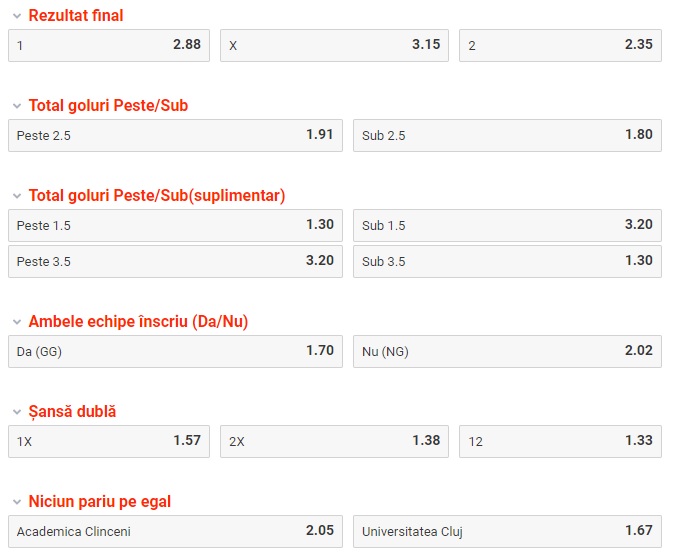Image resolution: width=673 pixels, height=557 pixels.
Task: Collapse Total goluri Peste/Sub section
Action: coord(17,106)
